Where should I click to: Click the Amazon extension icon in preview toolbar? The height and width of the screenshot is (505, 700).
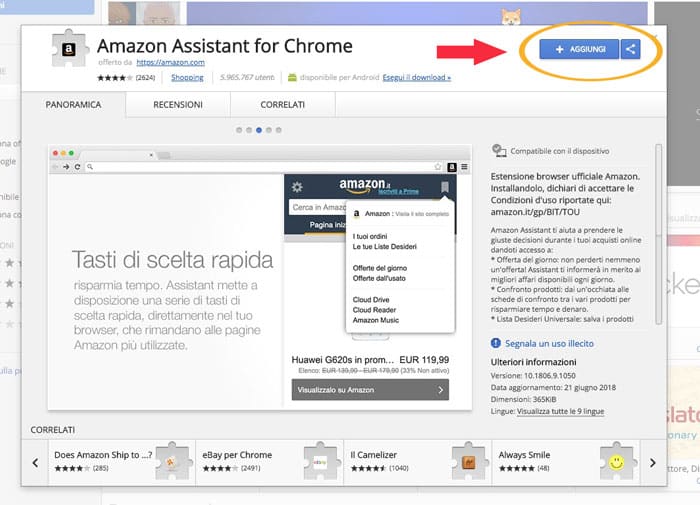pos(452,167)
